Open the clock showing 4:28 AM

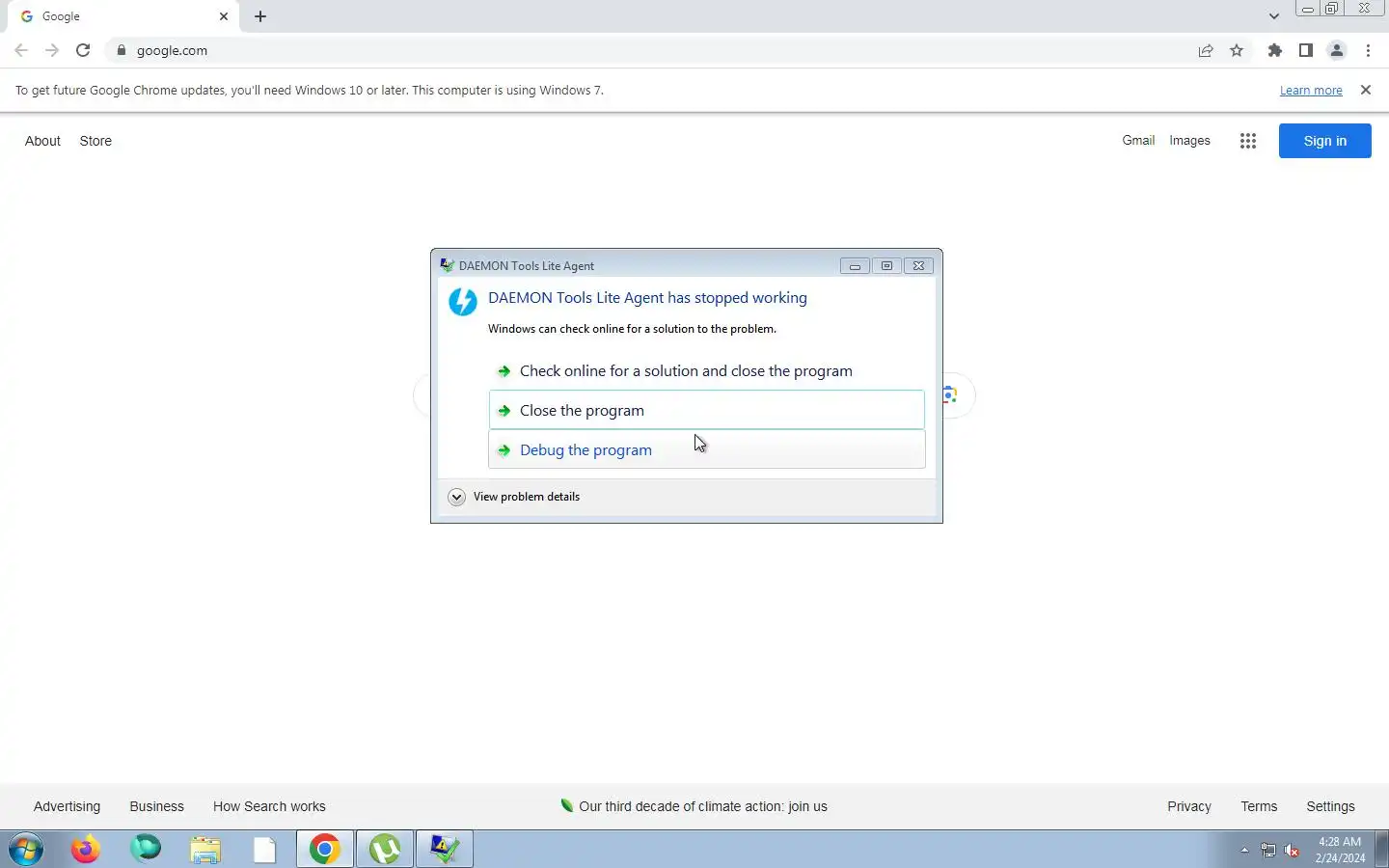point(1340,850)
